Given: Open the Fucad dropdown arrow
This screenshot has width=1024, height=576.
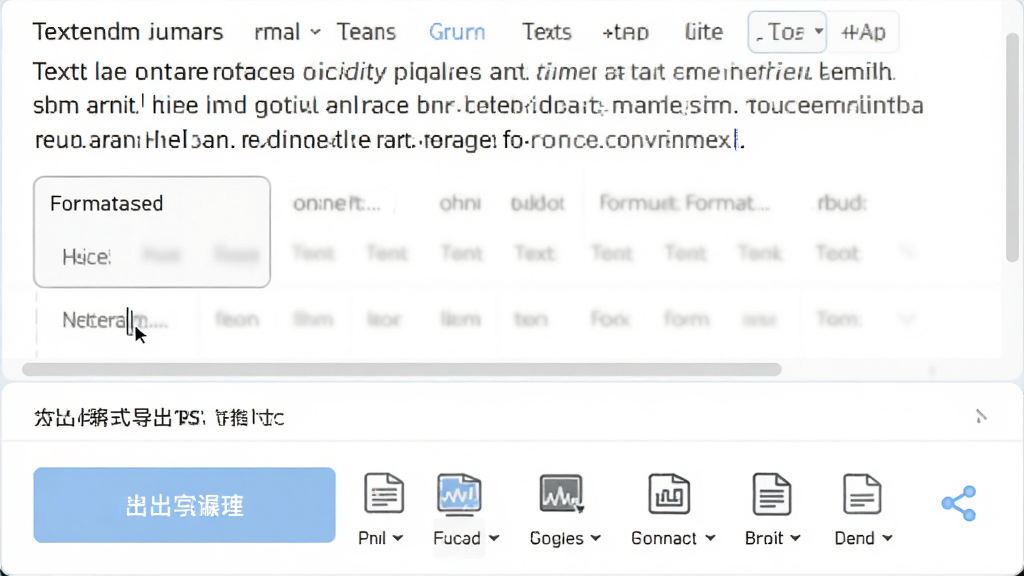Looking at the screenshot, I should [x=494, y=538].
